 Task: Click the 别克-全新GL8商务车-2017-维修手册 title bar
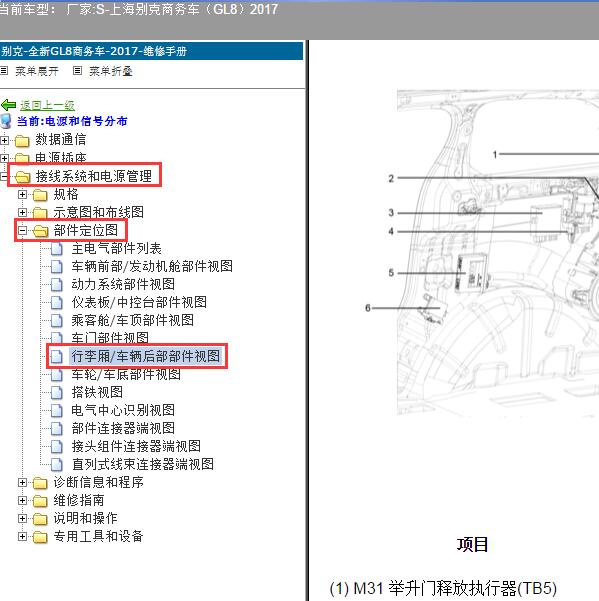tap(151, 51)
